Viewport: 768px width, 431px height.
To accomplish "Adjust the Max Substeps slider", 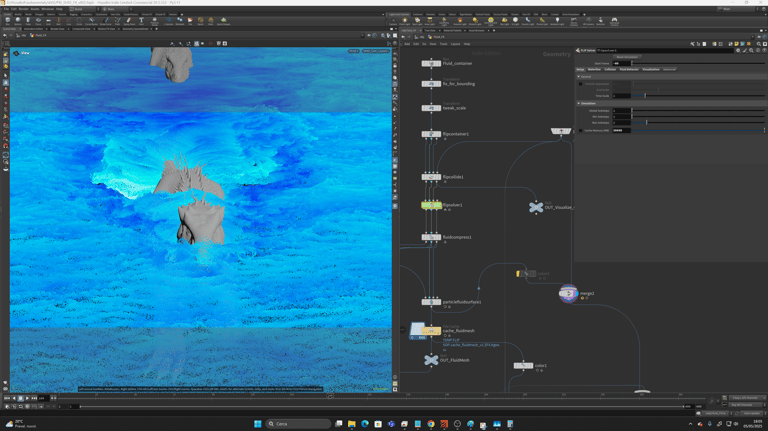I will click(x=698, y=123).
